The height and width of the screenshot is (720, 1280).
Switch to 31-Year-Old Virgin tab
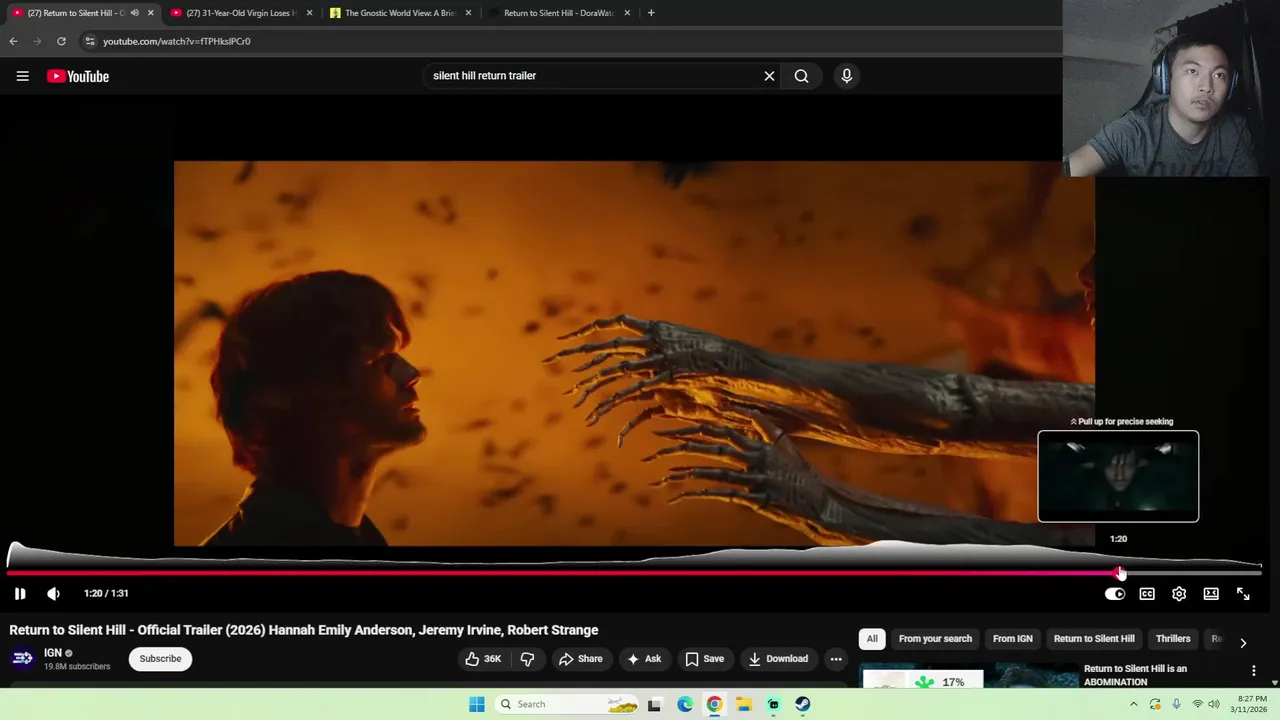point(240,13)
